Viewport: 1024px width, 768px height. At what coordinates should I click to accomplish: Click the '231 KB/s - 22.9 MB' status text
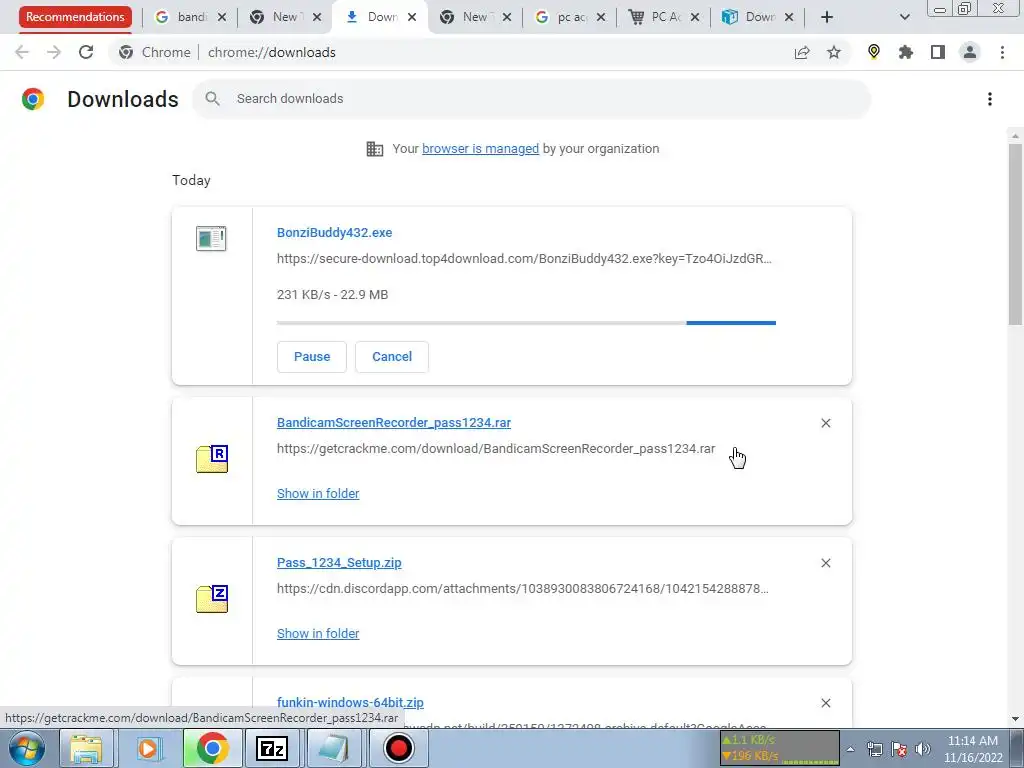pos(332,295)
